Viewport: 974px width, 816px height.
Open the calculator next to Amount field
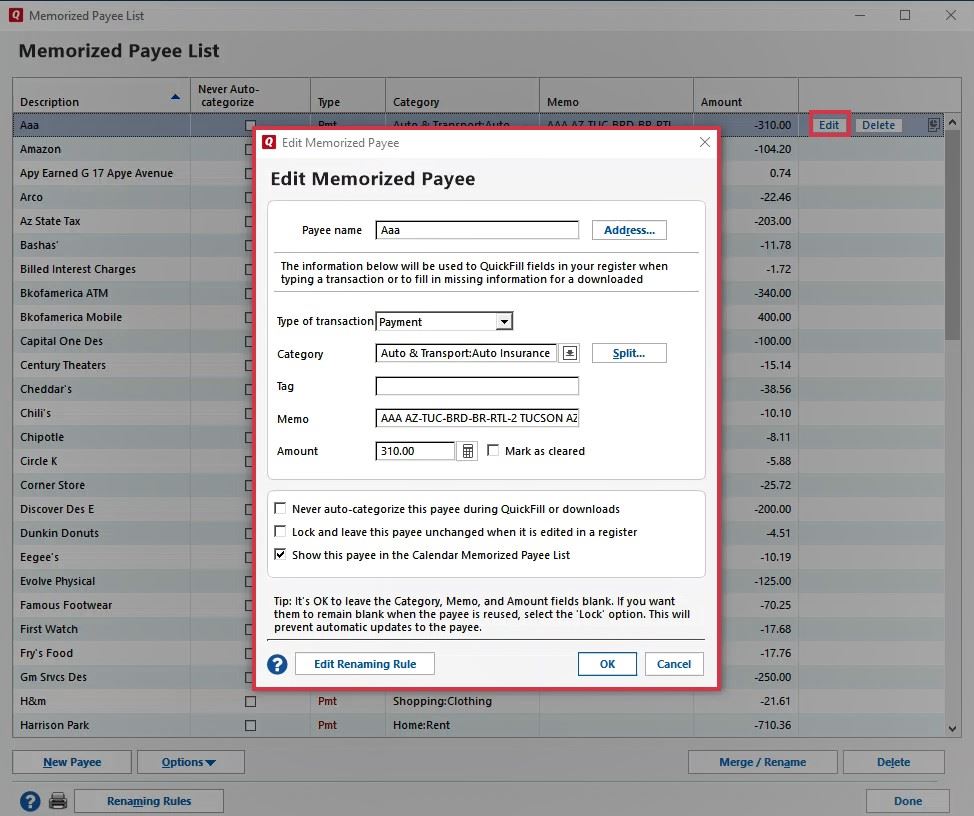[466, 452]
